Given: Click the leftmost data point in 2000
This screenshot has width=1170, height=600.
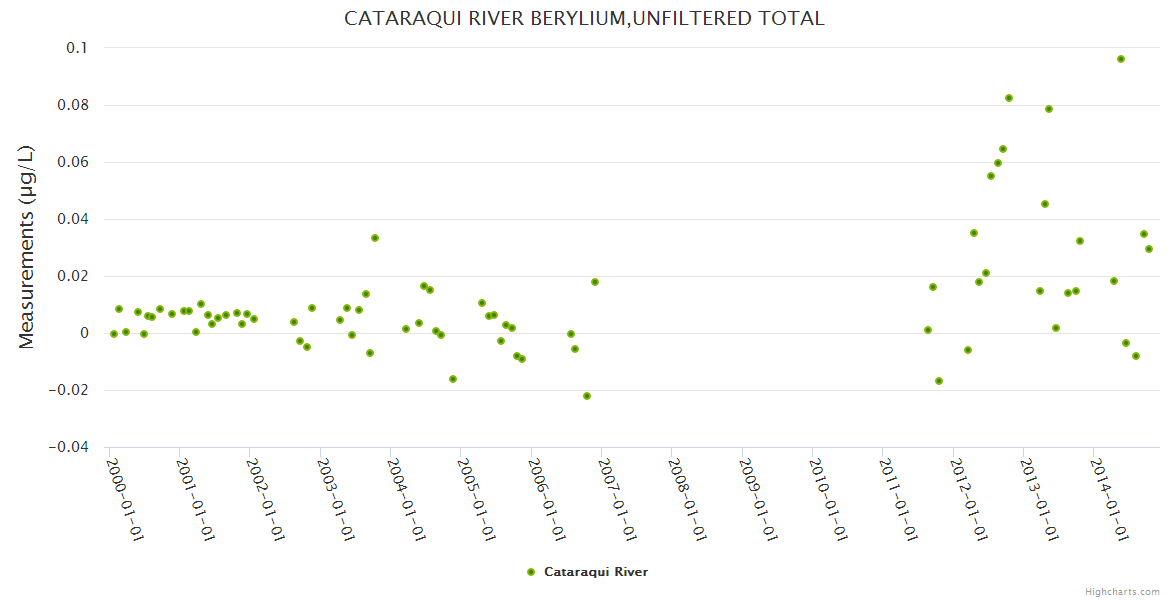Looking at the screenshot, I should (x=114, y=334).
